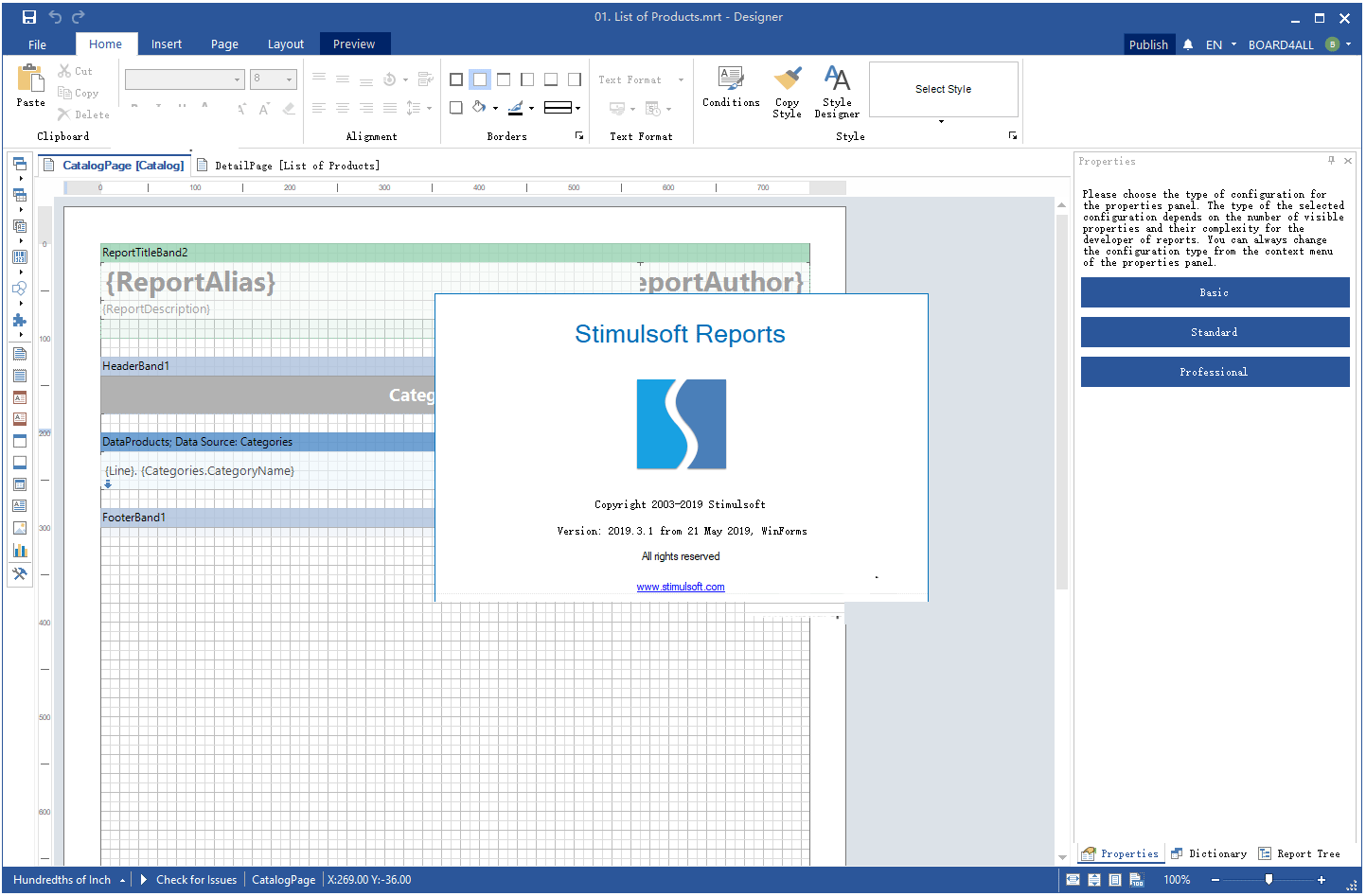1366x896 pixels.
Task: Open BOARD4ALL account dropdown
Action: [1299, 44]
